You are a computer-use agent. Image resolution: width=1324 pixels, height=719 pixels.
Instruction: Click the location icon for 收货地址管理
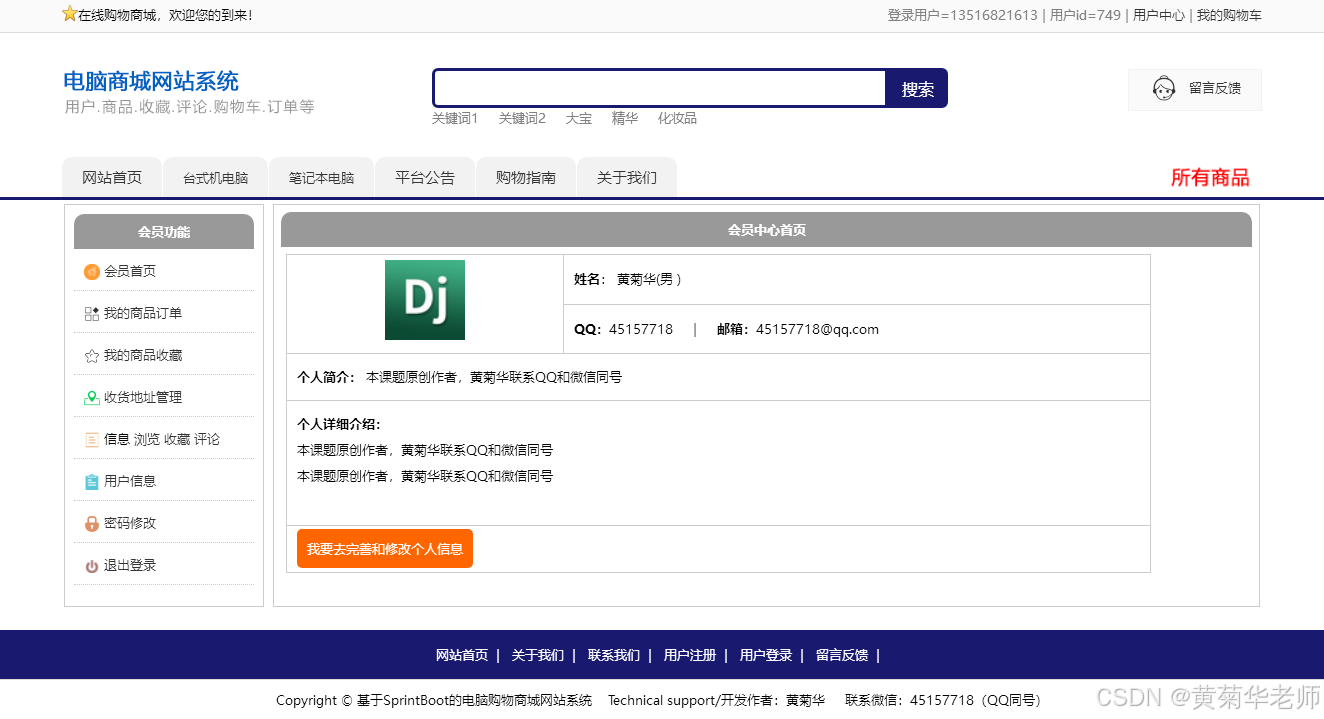click(x=92, y=398)
